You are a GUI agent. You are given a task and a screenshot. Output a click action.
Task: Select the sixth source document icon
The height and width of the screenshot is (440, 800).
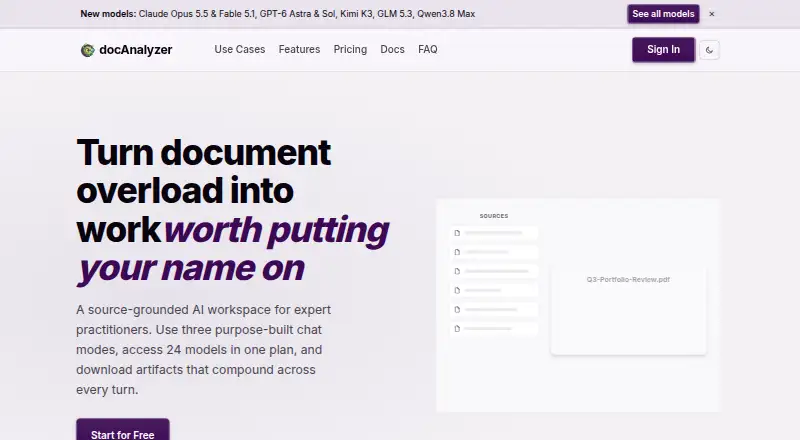click(x=457, y=329)
